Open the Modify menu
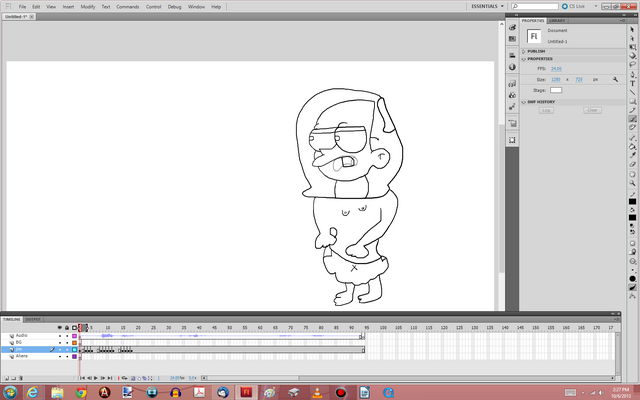640x400 pixels. [x=88, y=7]
